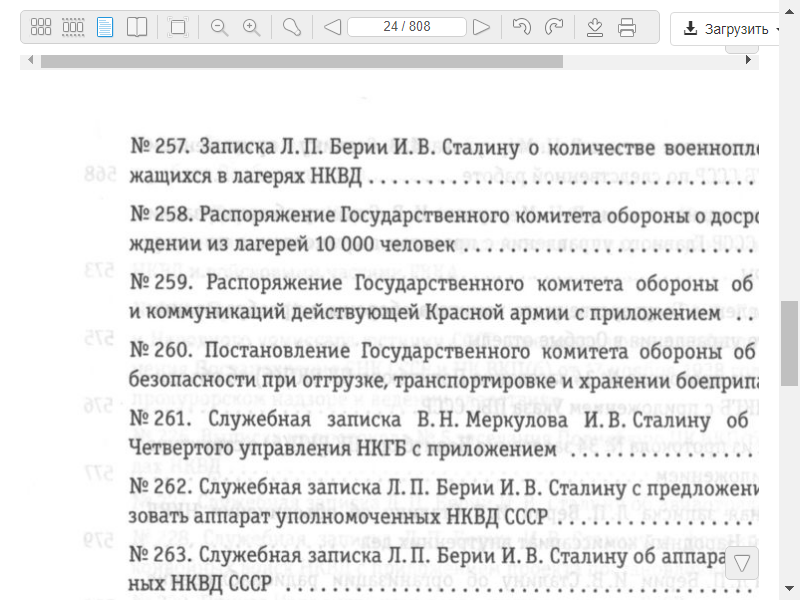Viewport: 800px width, 600px height.
Task: Go to the previous page arrow
Action: (x=332, y=27)
